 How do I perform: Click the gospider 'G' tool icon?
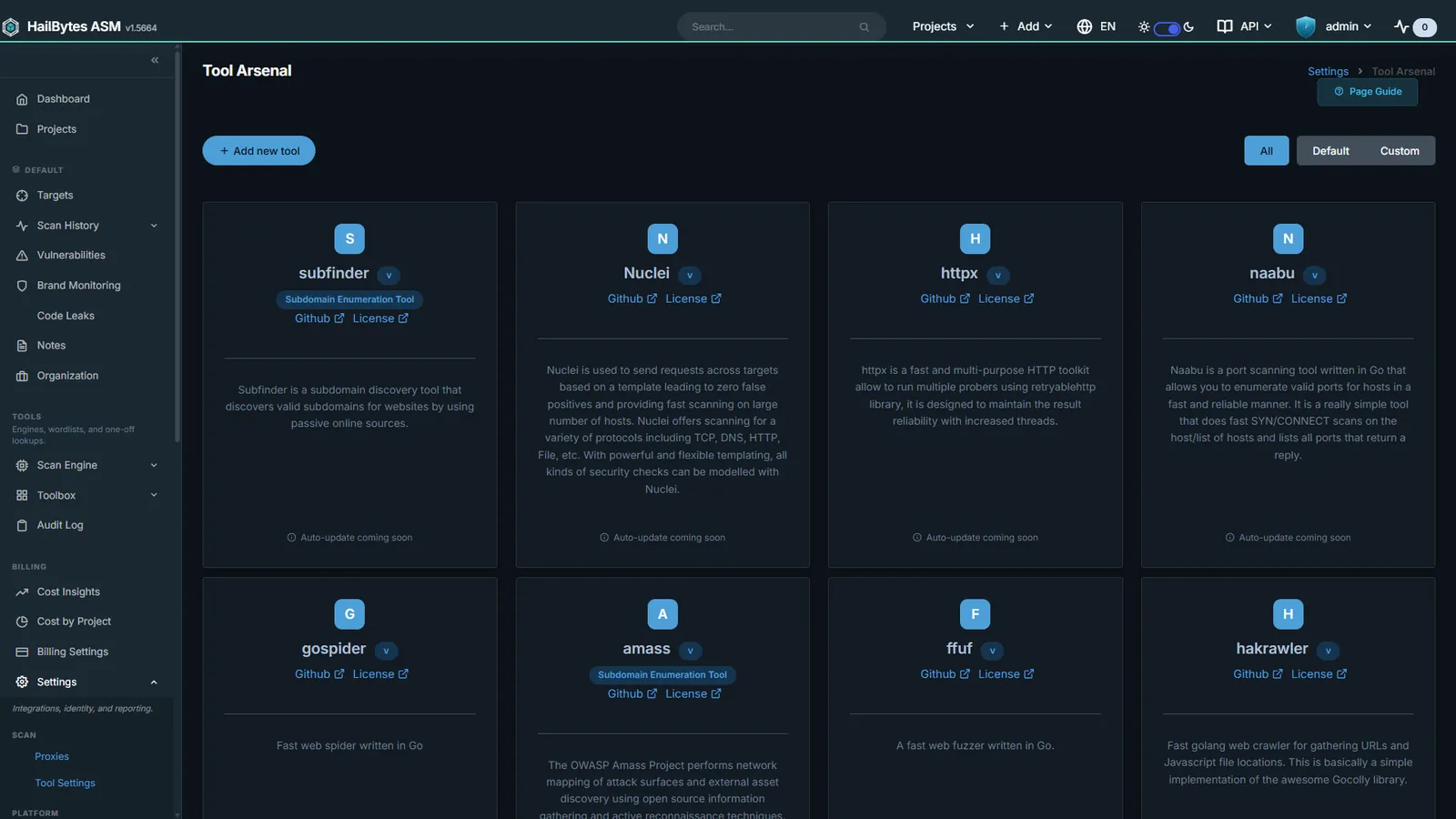349,614
